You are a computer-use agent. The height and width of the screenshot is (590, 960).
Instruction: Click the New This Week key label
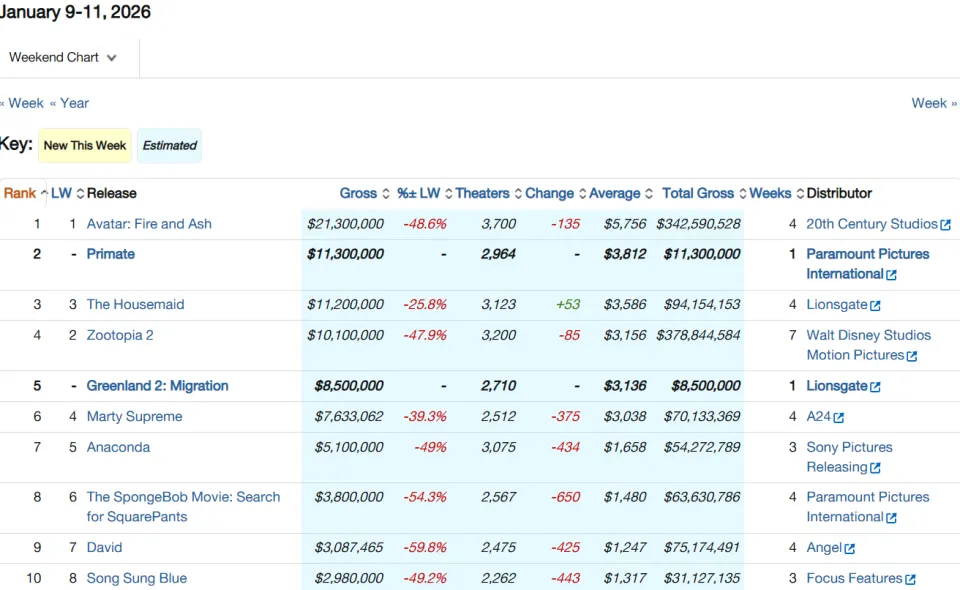point(85,146)
